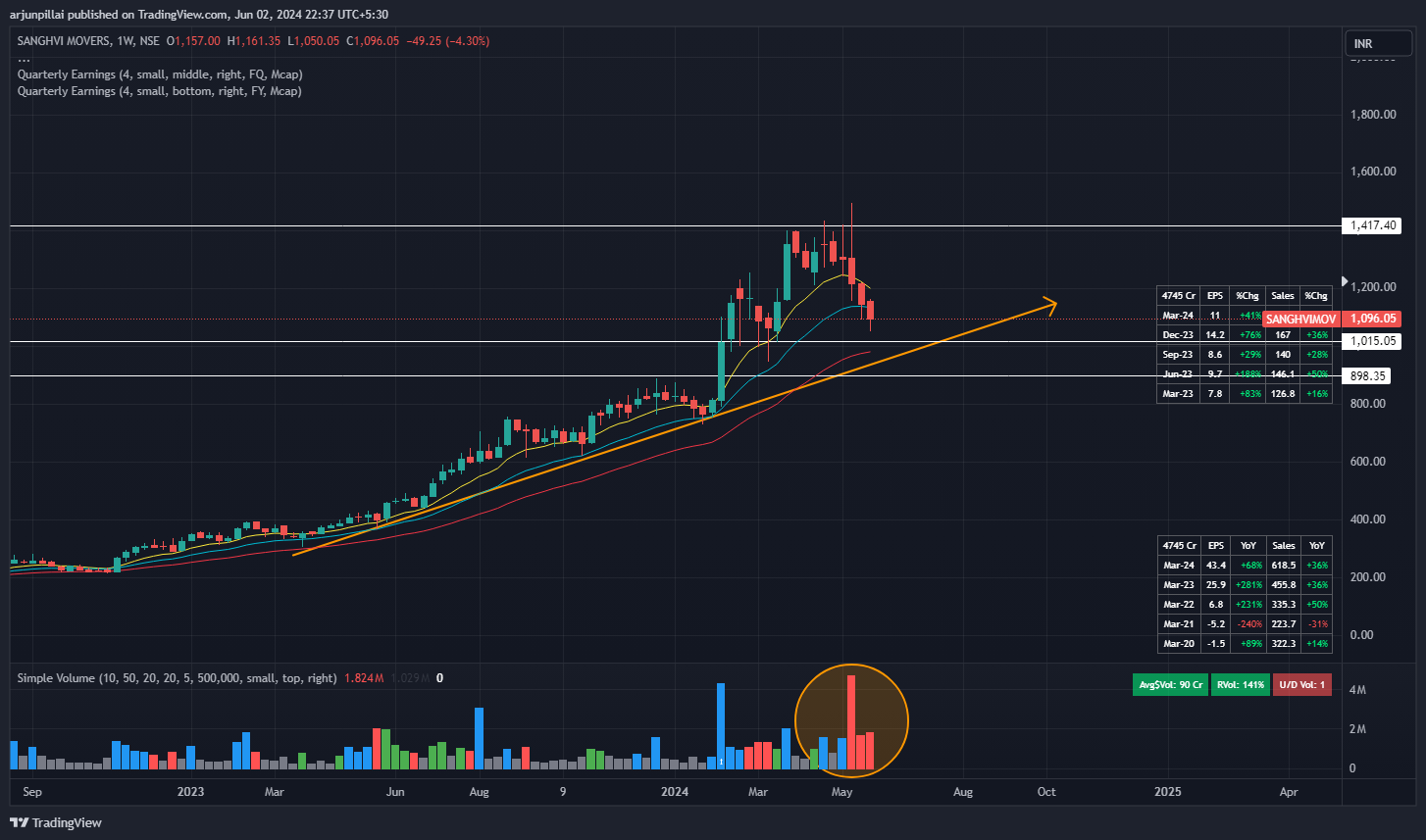This screenshot has width=1426, height=840.
Task: Click the 322.3 sales cell
Action: click(x=1283, y=644)
